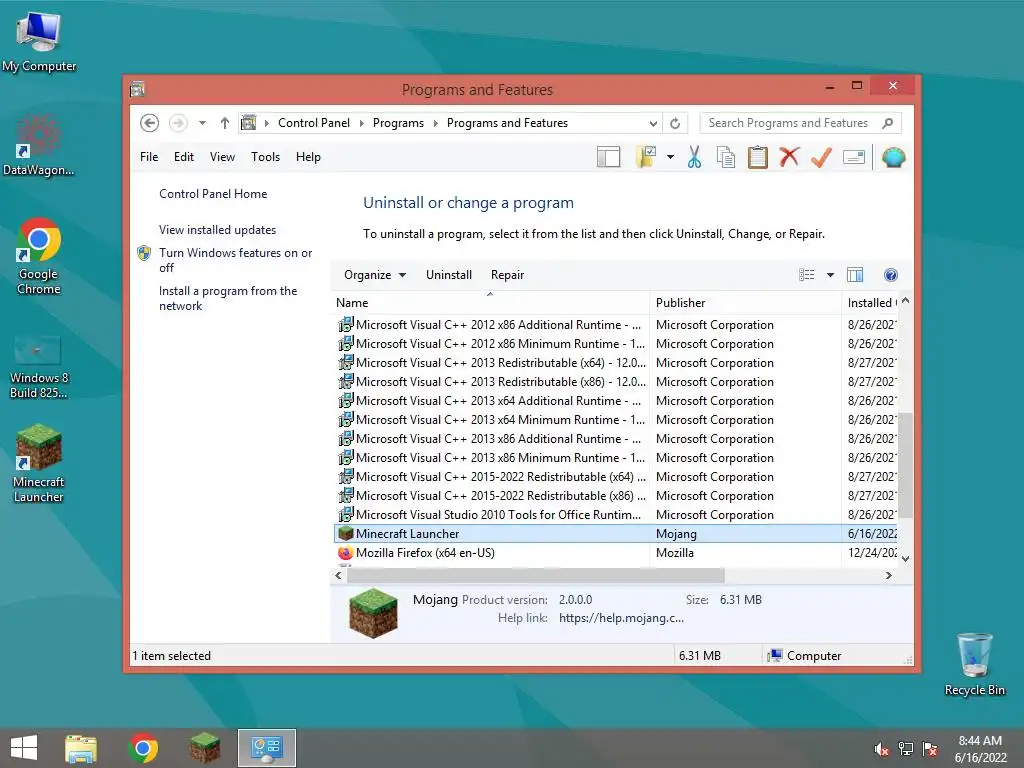Click the Cut scissors icon

(x=694, y=157)
